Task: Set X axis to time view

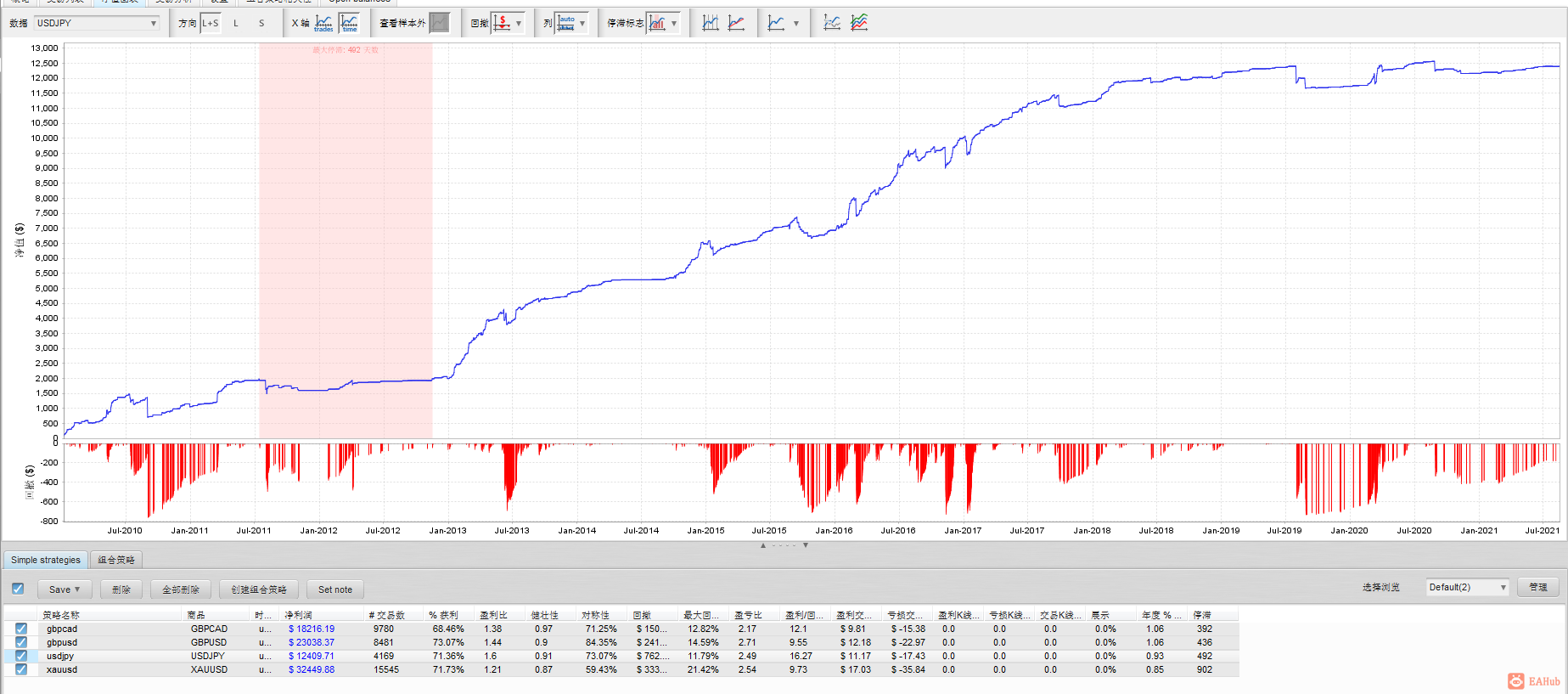Action: 349,23
